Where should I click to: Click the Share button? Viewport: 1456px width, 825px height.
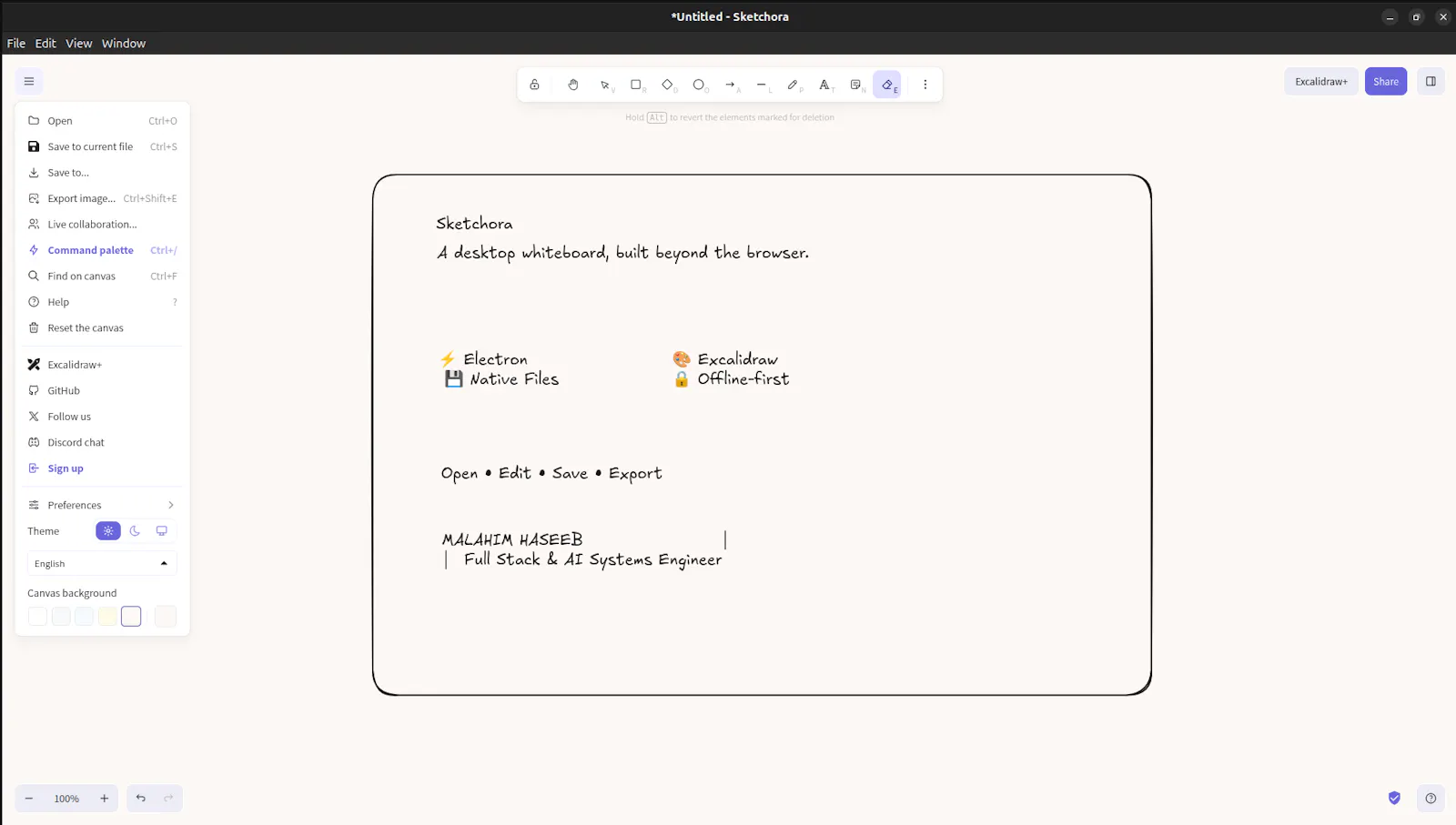(1386, 82)
